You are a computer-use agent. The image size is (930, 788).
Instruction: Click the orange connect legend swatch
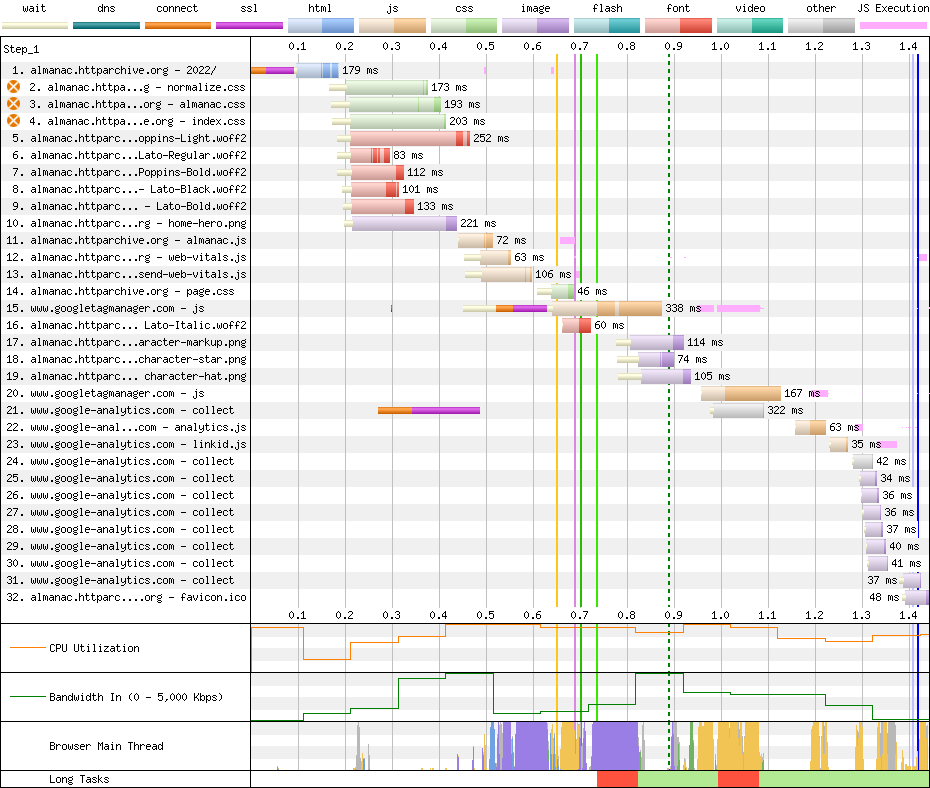click(178, 24)
